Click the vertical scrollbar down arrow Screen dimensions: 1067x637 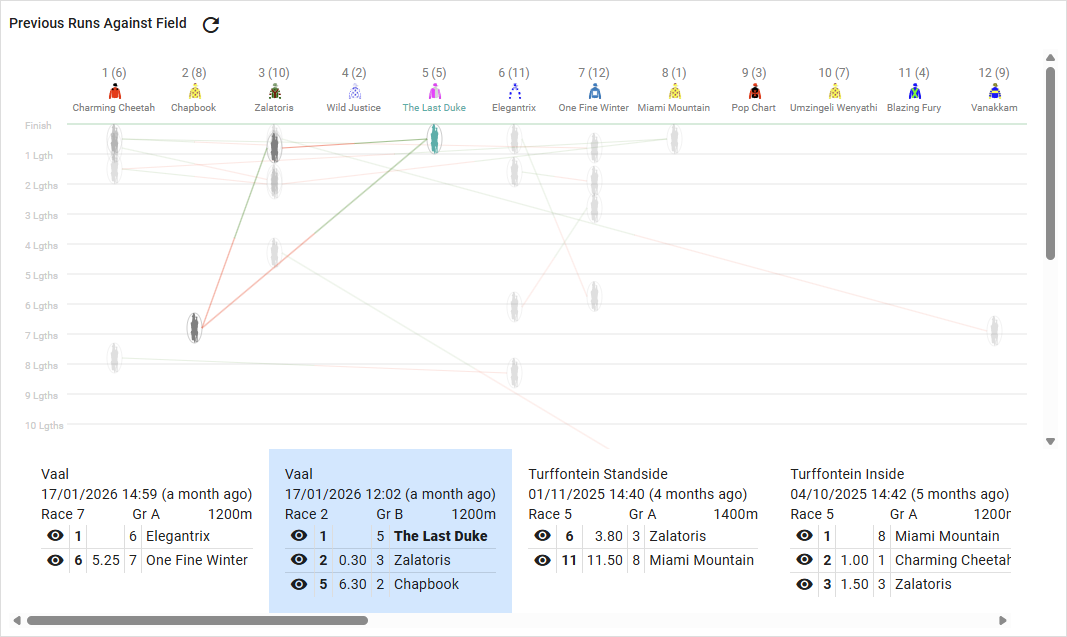[x=1050, y=441]
